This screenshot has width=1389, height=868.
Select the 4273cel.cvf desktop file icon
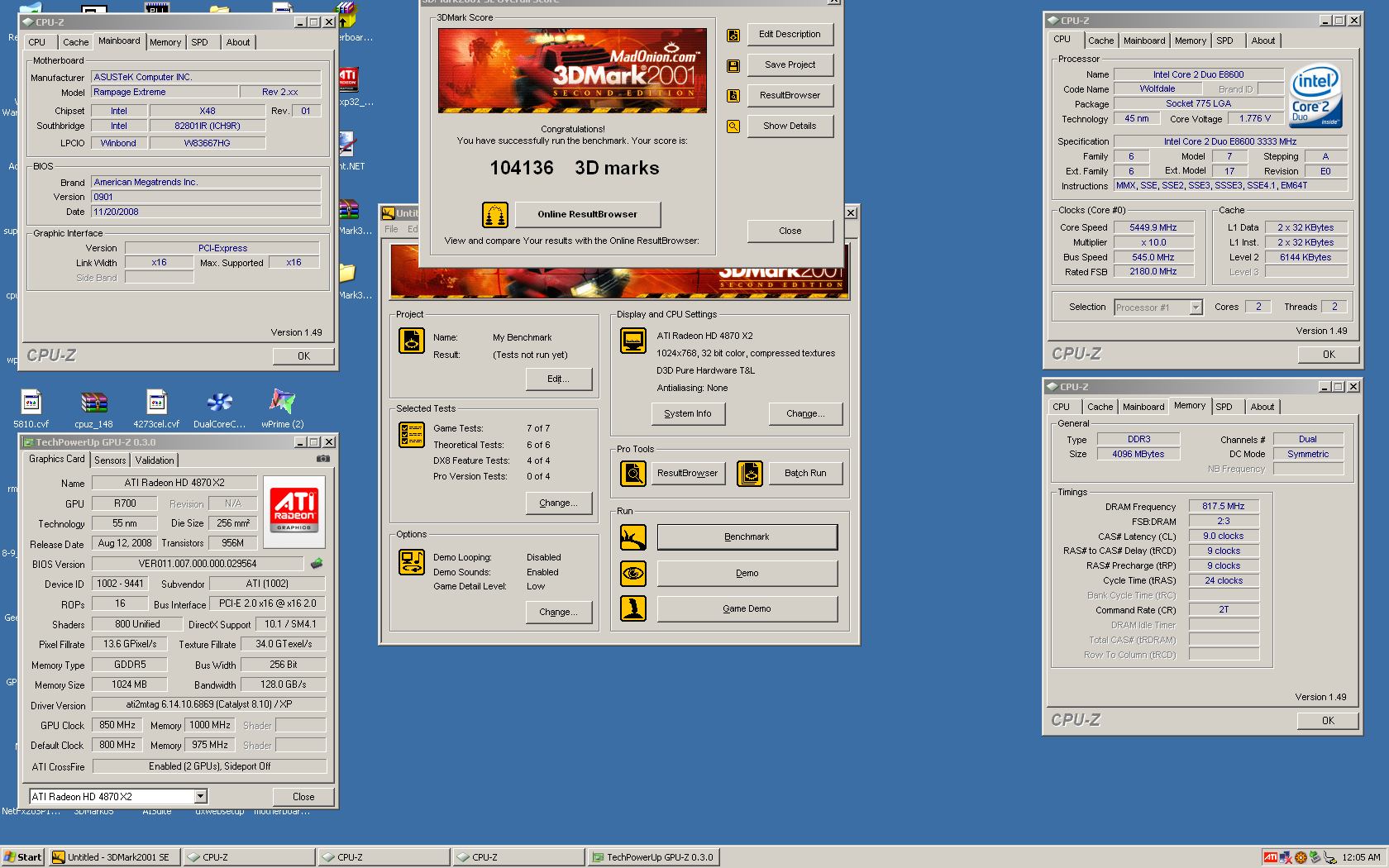coord(156,409)
